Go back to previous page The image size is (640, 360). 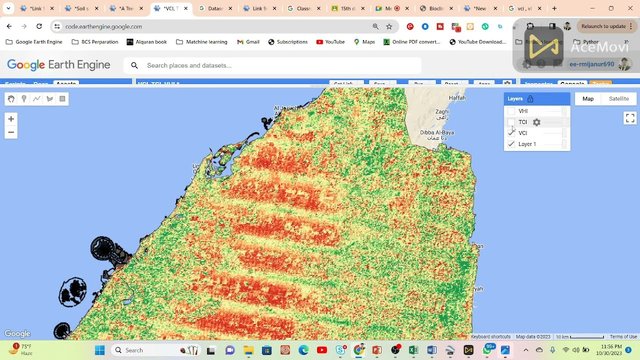(9, 26)
